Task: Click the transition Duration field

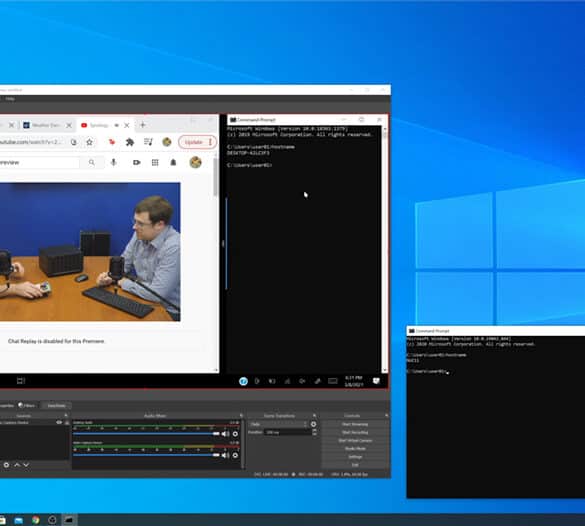Action: point(288,432)
